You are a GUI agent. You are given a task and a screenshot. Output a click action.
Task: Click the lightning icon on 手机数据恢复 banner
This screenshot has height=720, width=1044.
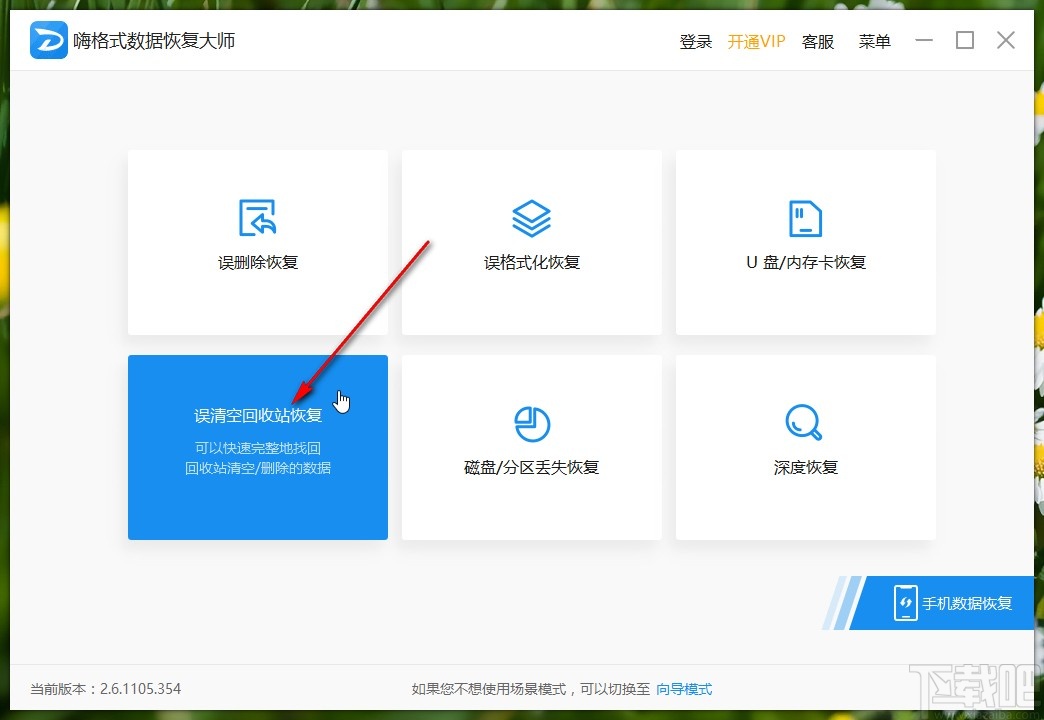906,603
